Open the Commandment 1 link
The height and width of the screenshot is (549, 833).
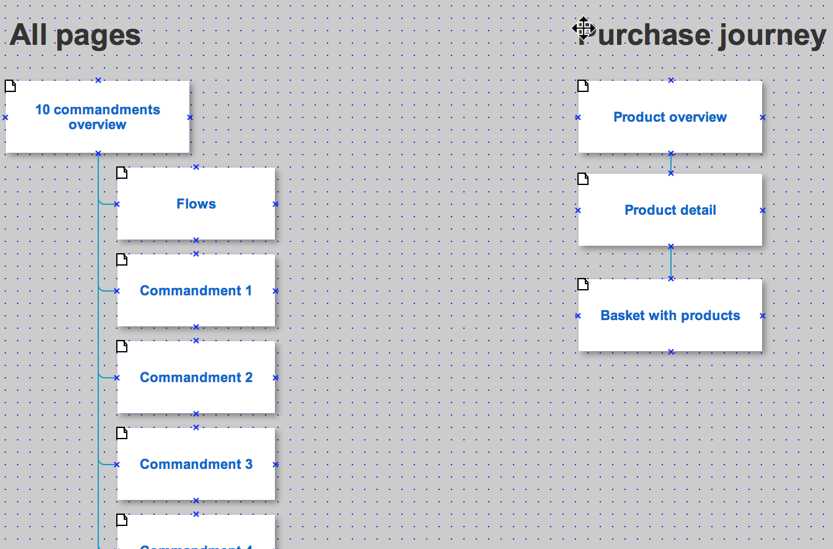coord(196,291)
